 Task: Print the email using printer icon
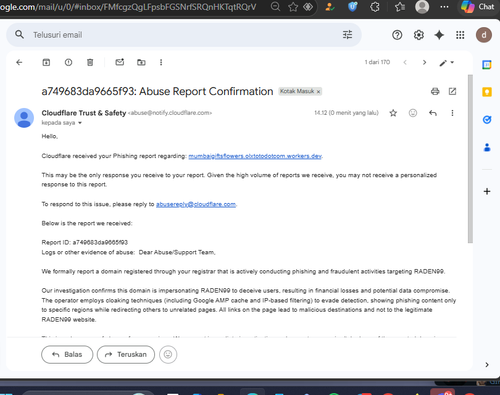(435, 91)
